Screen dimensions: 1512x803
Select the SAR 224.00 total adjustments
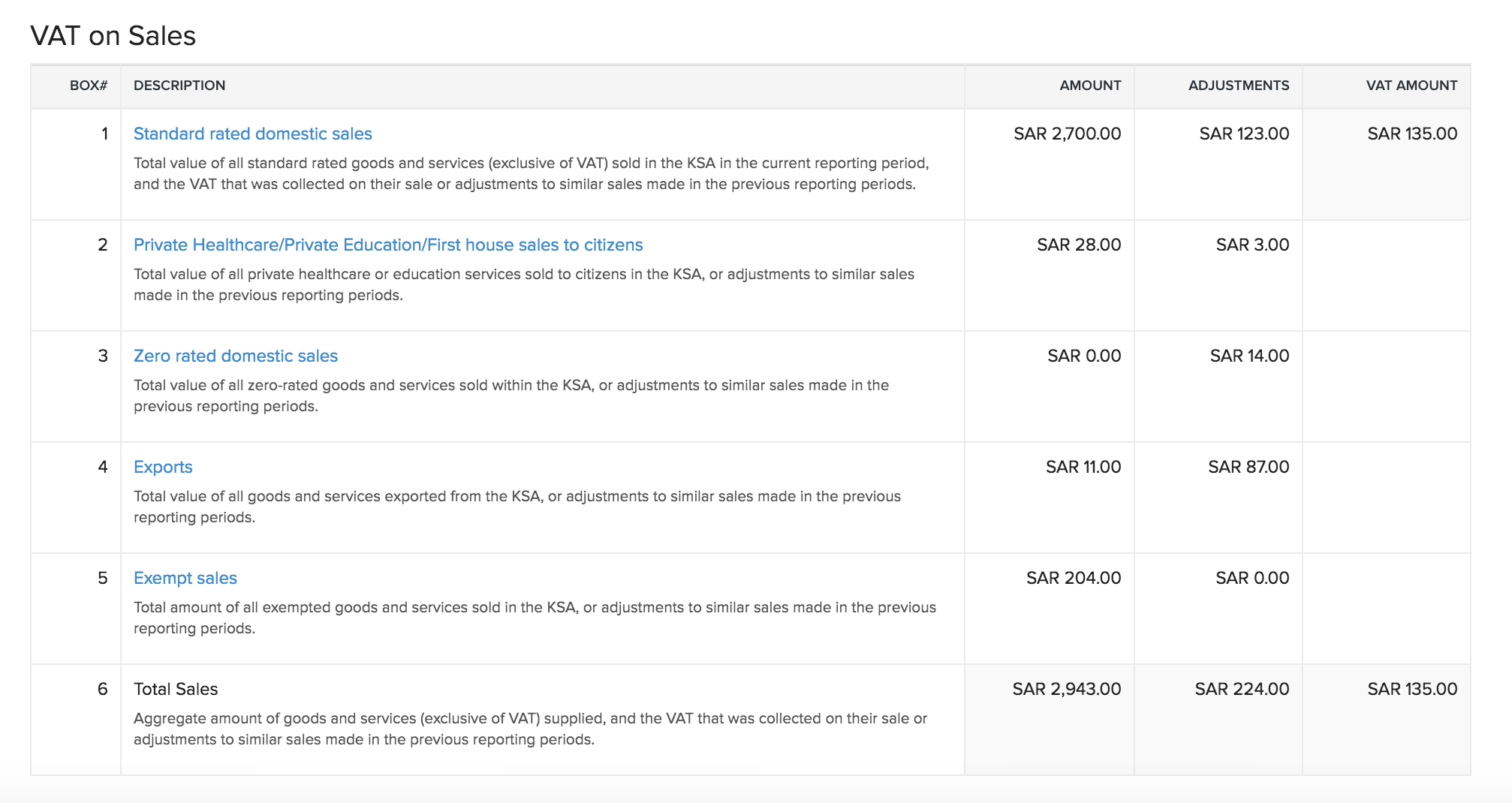[1241, 689]
